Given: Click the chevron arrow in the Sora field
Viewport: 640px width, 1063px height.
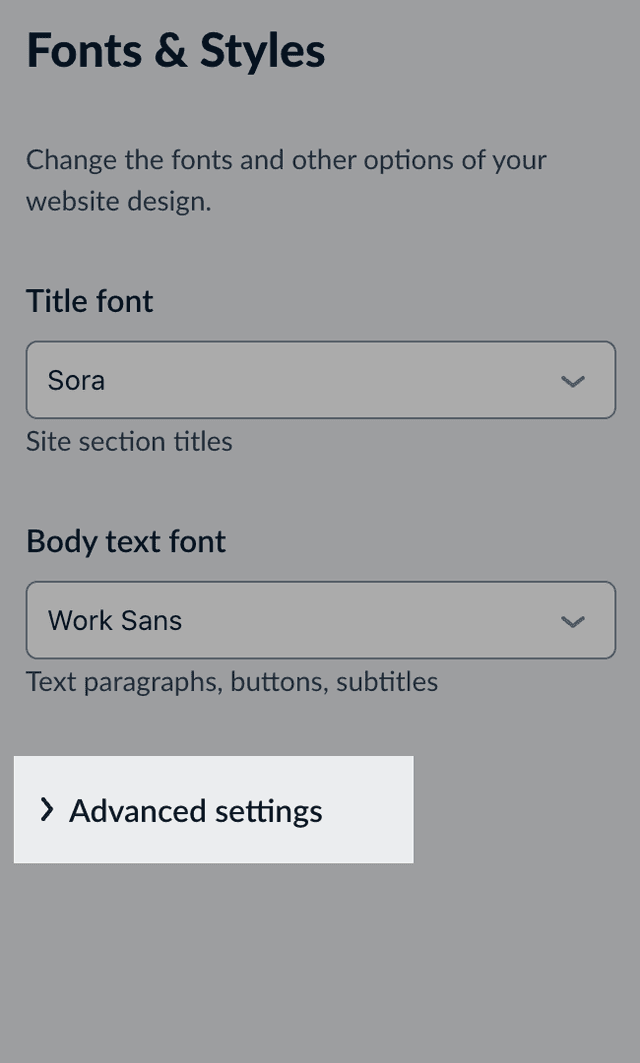Looking at the screenshot, I should click(x=573, y=381).
